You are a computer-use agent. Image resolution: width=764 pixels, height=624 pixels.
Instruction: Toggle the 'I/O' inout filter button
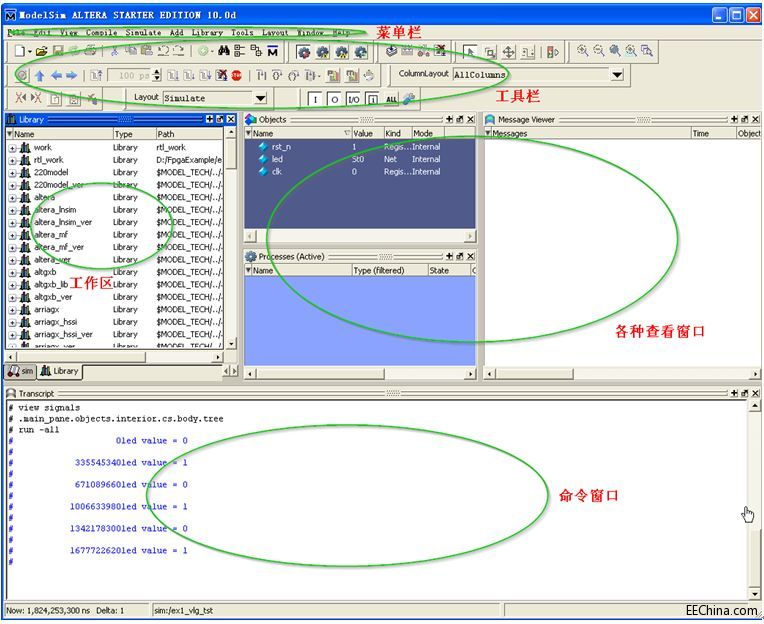[x=353, y=99]
